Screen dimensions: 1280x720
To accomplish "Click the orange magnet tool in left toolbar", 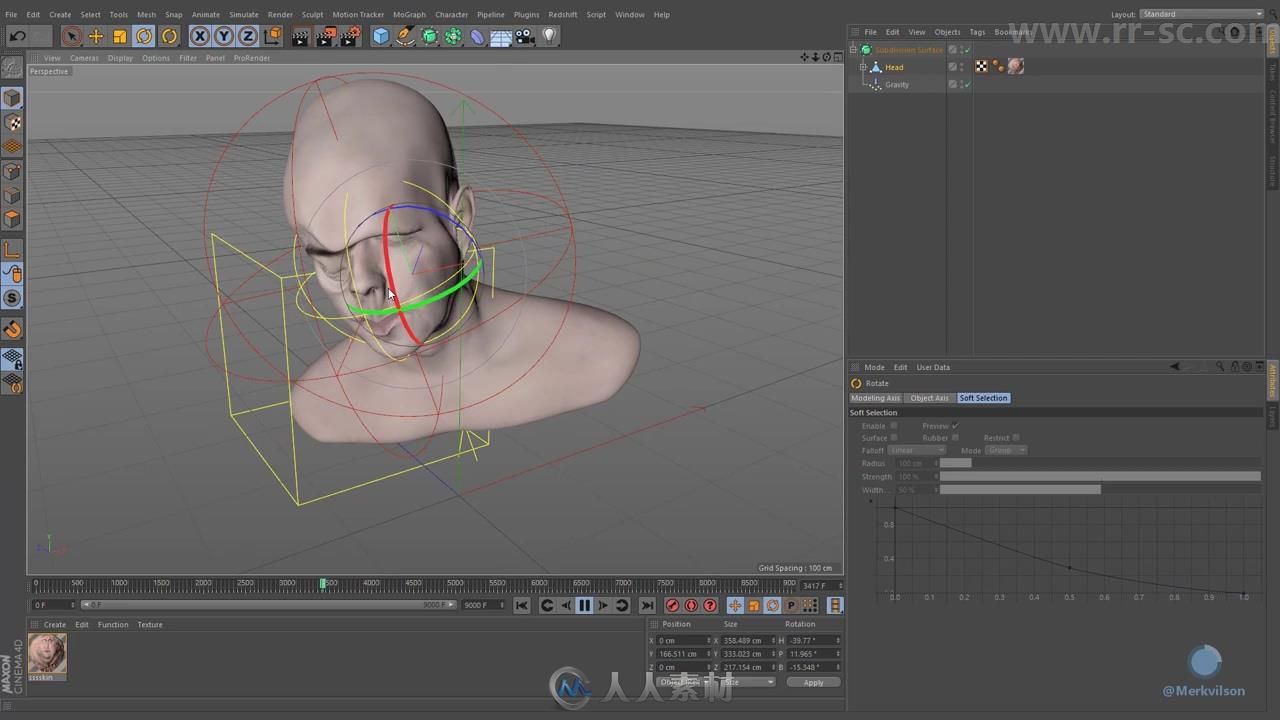I will click(12, 330).
